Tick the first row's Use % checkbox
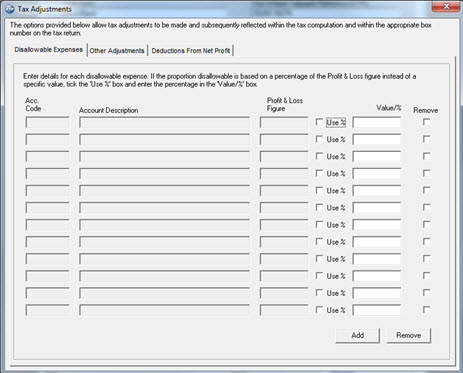 point(319,122)
